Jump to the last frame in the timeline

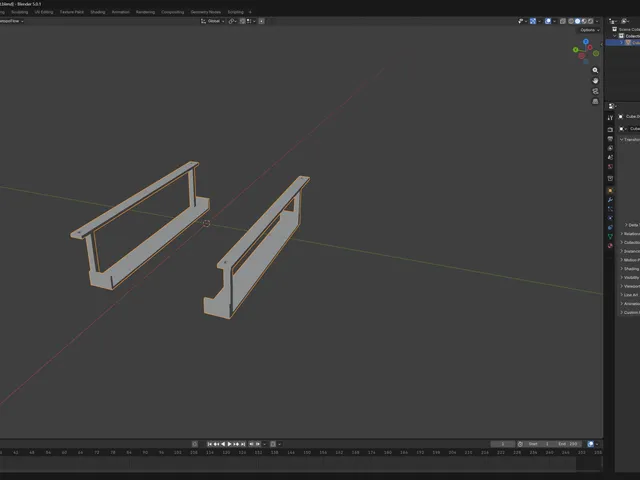click(243, 444)
